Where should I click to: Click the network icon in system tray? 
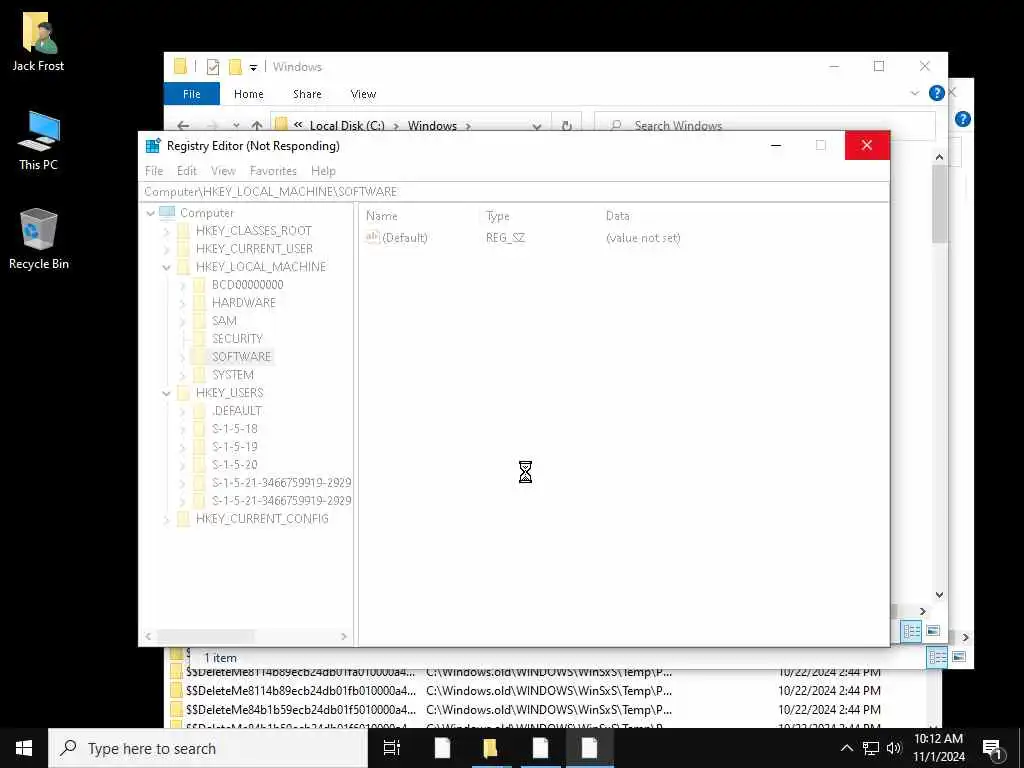tap(871, 748)
